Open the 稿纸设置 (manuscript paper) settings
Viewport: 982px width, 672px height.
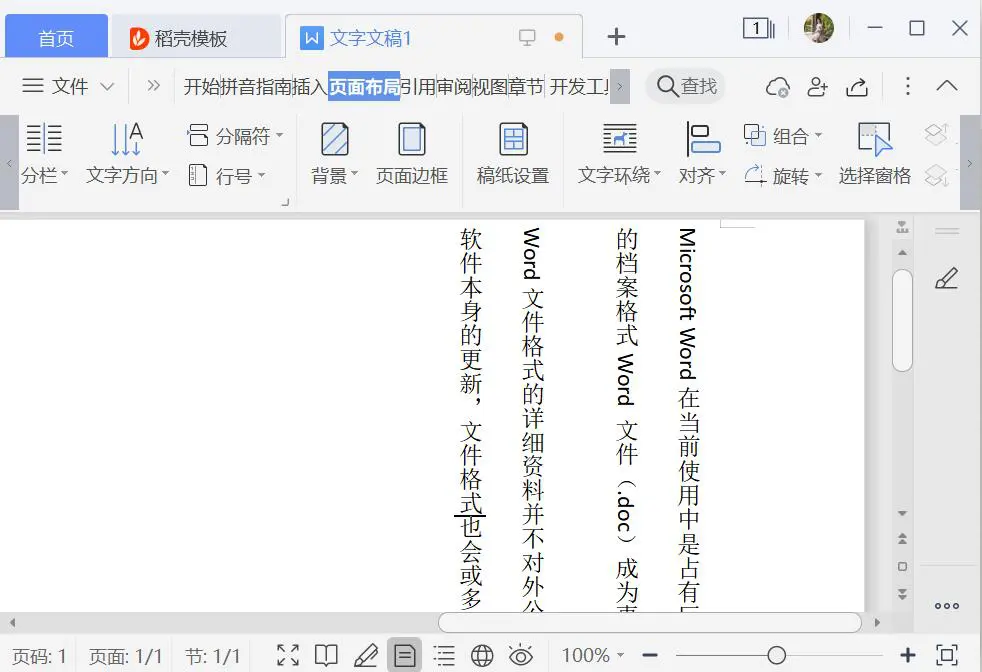512,152
